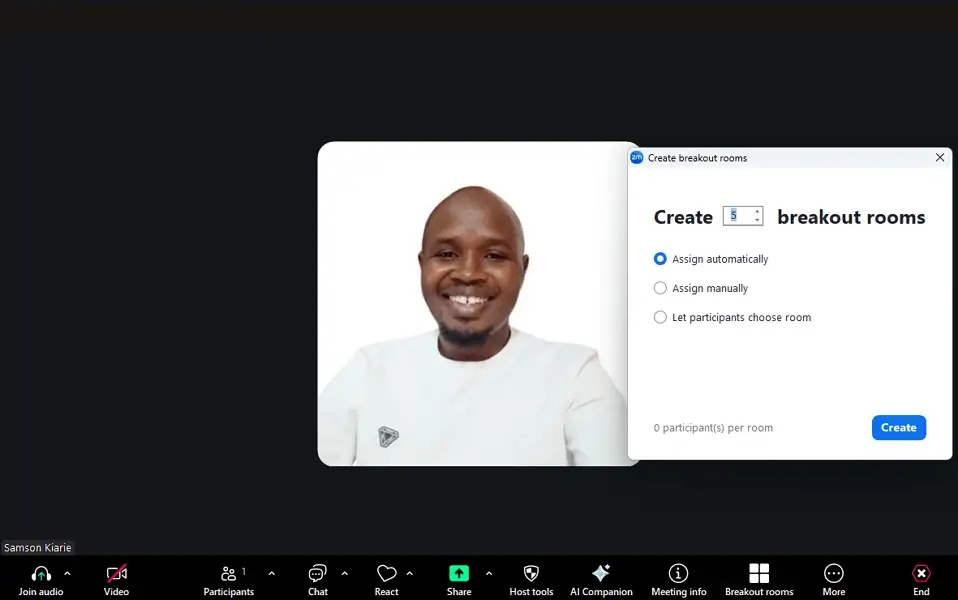Open the Participants panel

click(229, 574)
